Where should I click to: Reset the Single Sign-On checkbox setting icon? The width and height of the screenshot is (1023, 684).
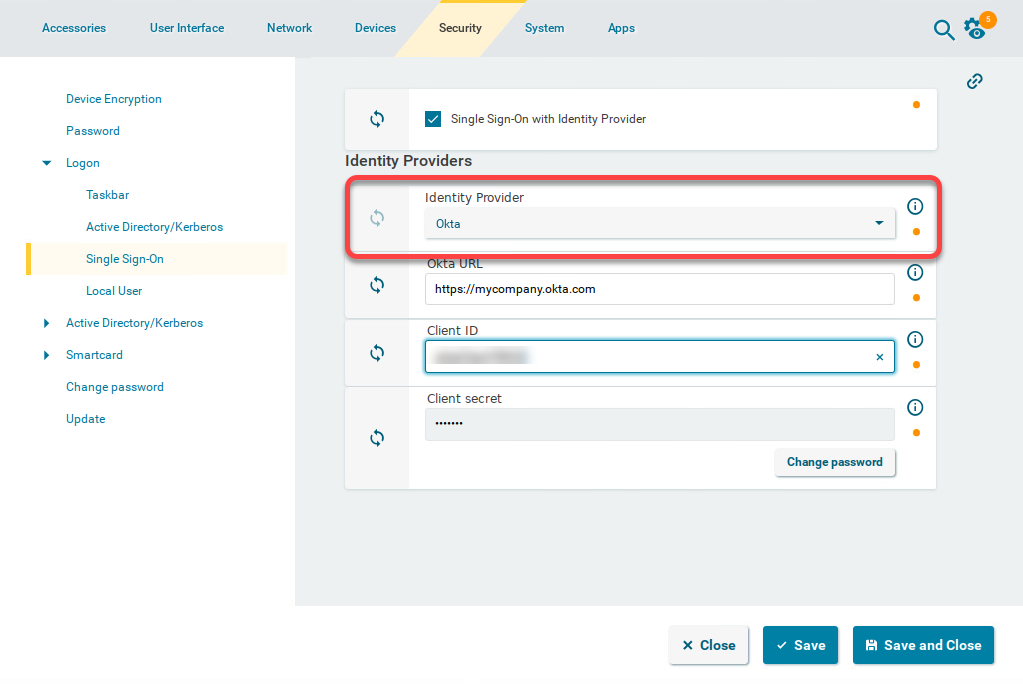(377, 119)
